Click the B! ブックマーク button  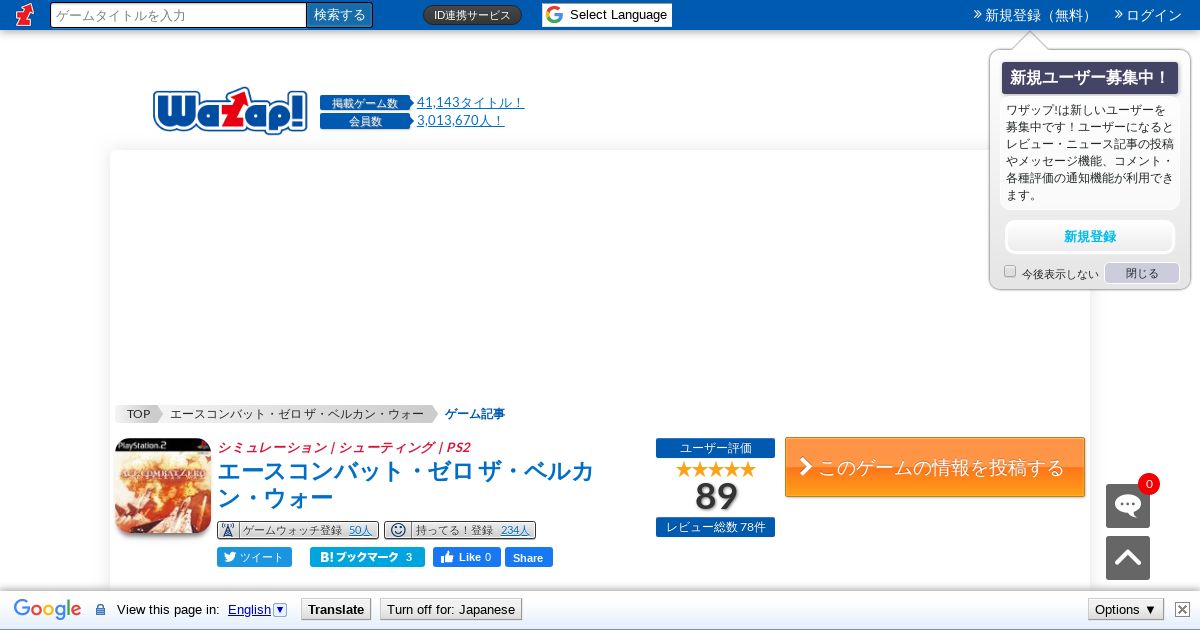click(367, 557)
